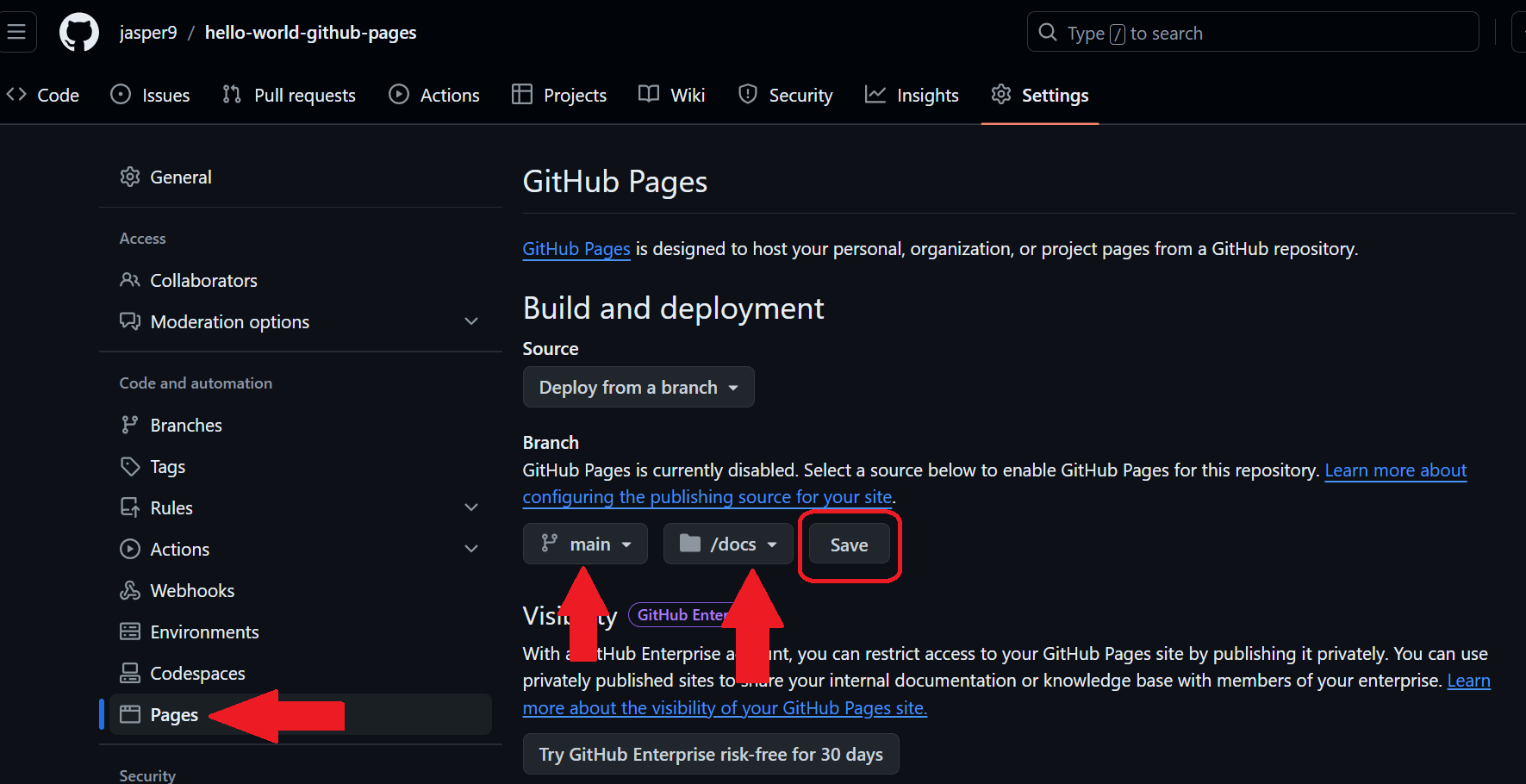Open the /docs folder dropdown
1526x784 pixels.
pyautogui.click(x=727, y=544)
